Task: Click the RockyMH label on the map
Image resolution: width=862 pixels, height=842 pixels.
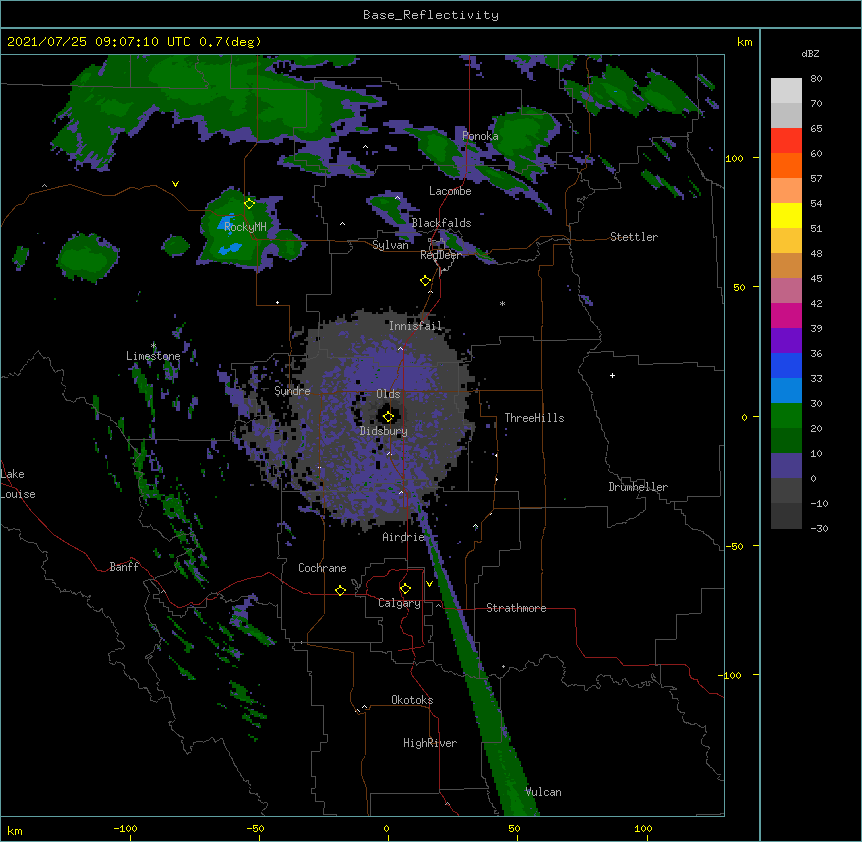Action: pyautogui.click(x=245, y=227)
